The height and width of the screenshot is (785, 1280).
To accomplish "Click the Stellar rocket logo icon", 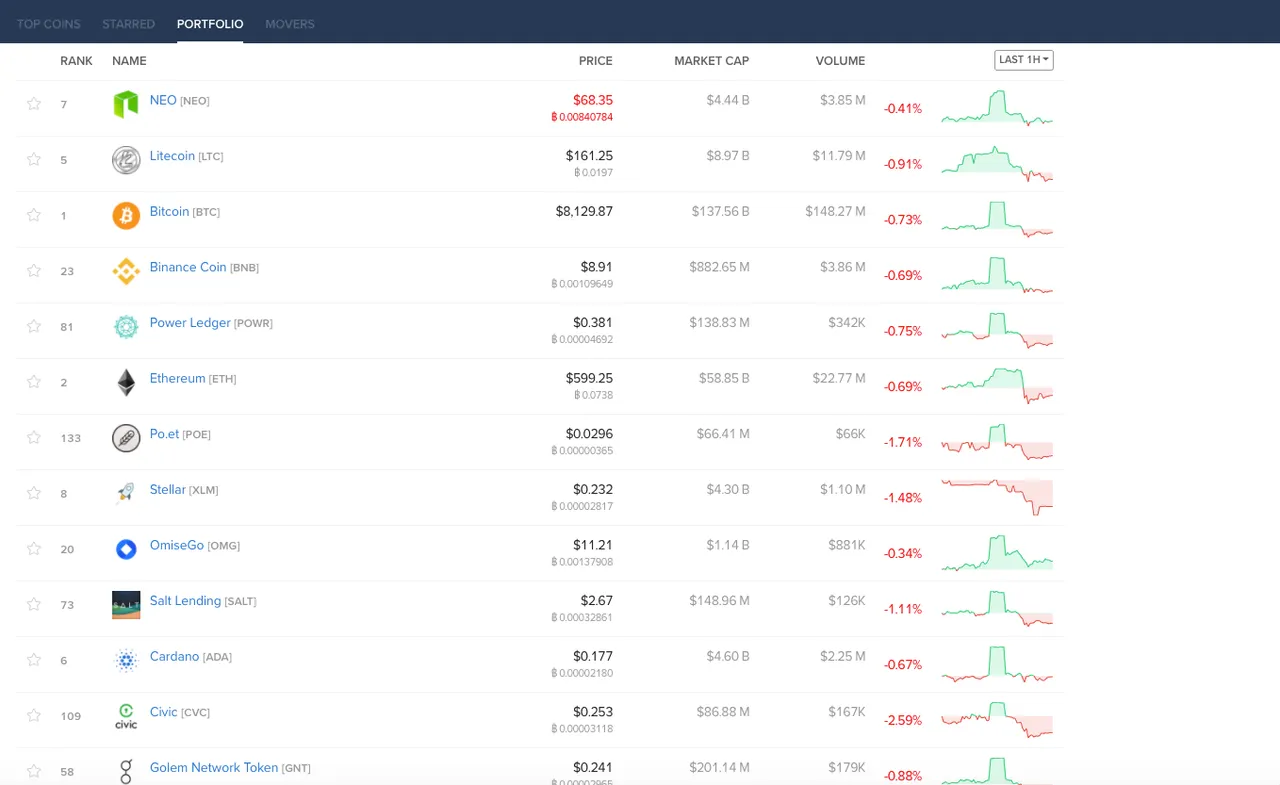I will coord(126,493).
